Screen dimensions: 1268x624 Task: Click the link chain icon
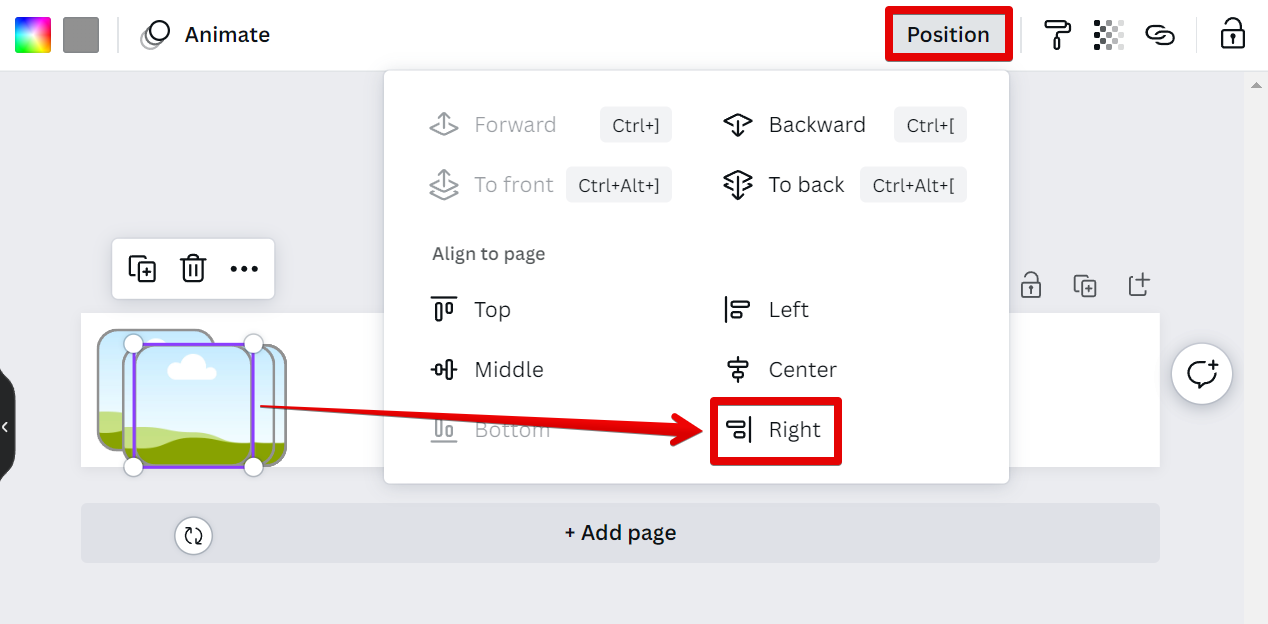pos(1159,35)
